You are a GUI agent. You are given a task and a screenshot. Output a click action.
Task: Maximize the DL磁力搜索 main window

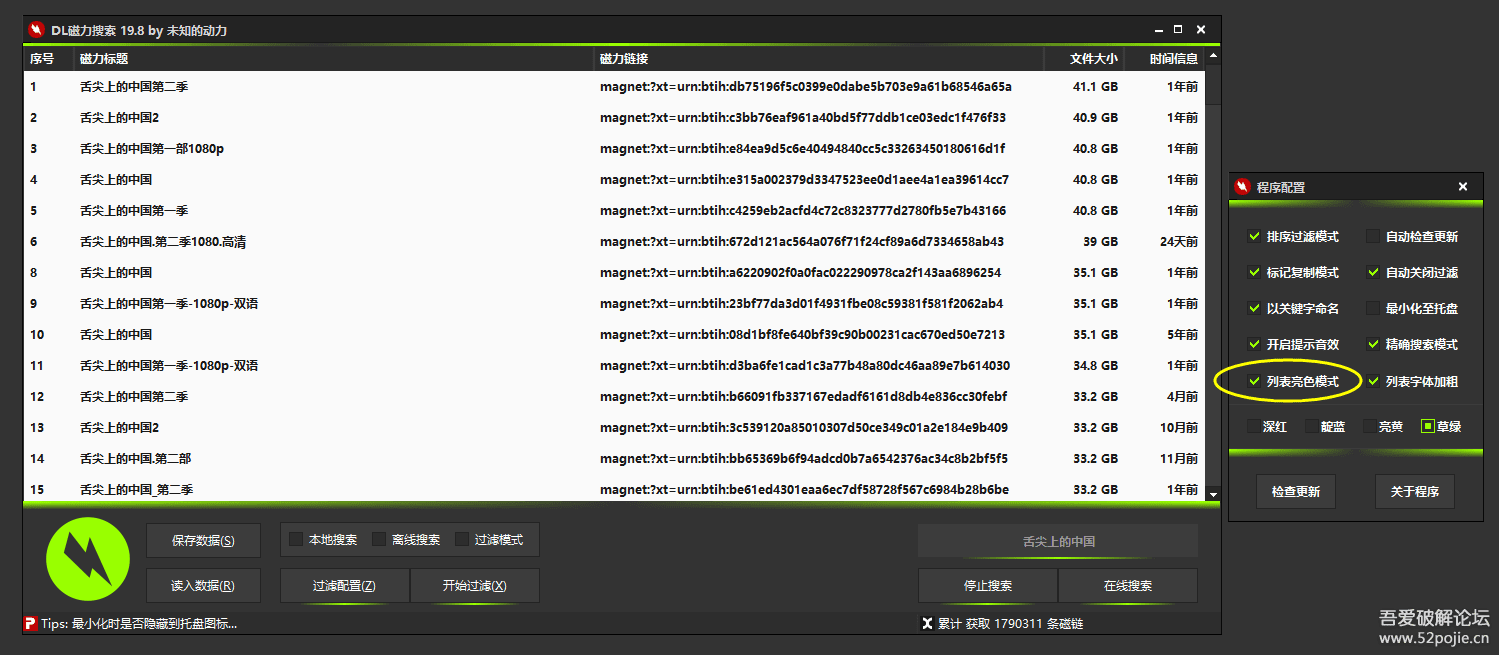(x=1178, y=30)
